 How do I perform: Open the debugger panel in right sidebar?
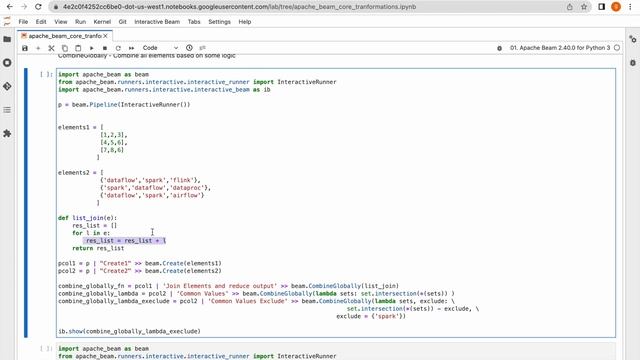point(633,63)
